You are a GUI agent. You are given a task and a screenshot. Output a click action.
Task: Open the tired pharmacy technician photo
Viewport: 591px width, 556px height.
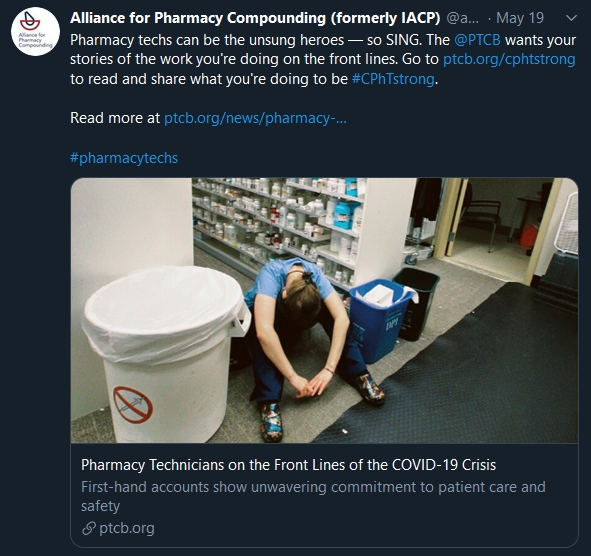(324, 310)
